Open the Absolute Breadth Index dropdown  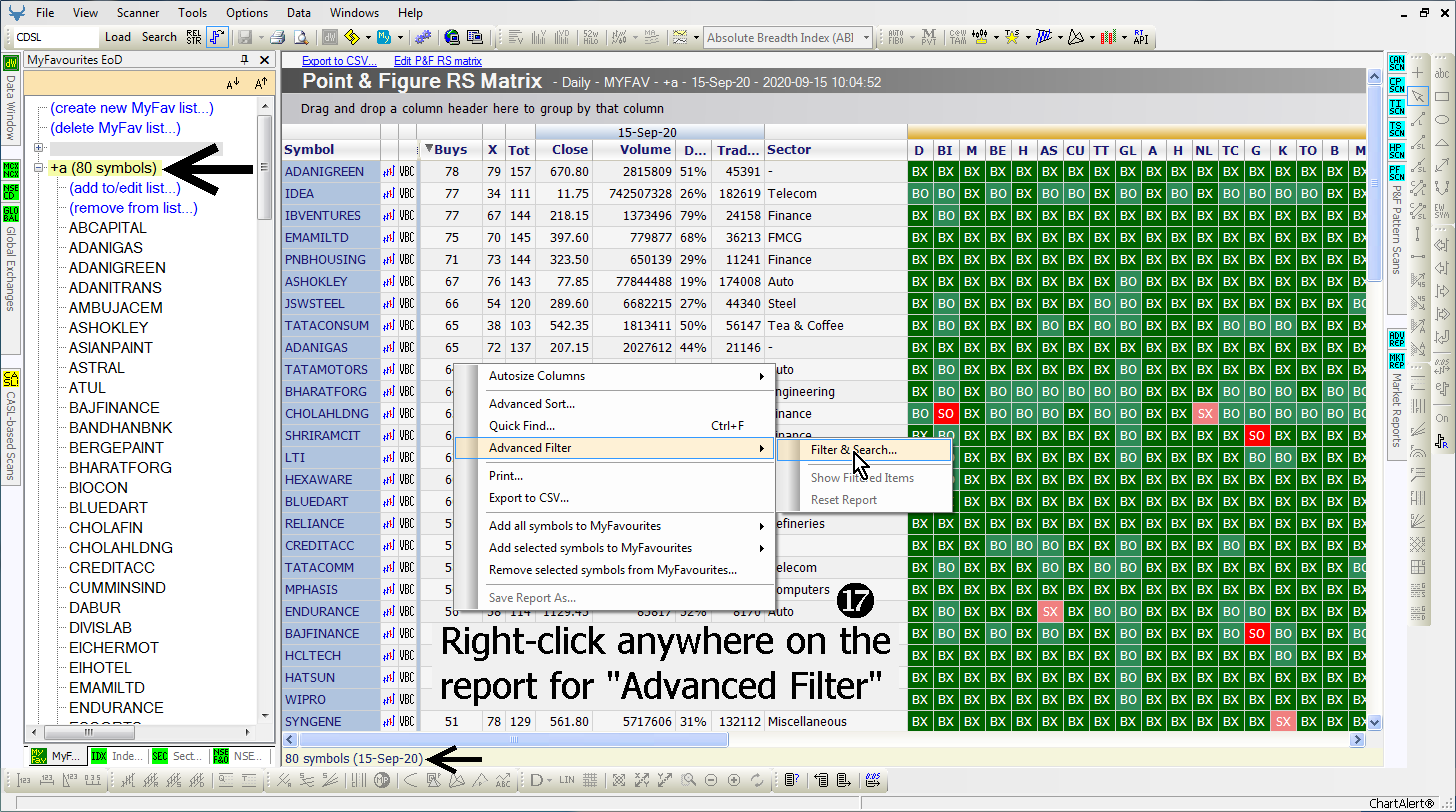[865, 38]
